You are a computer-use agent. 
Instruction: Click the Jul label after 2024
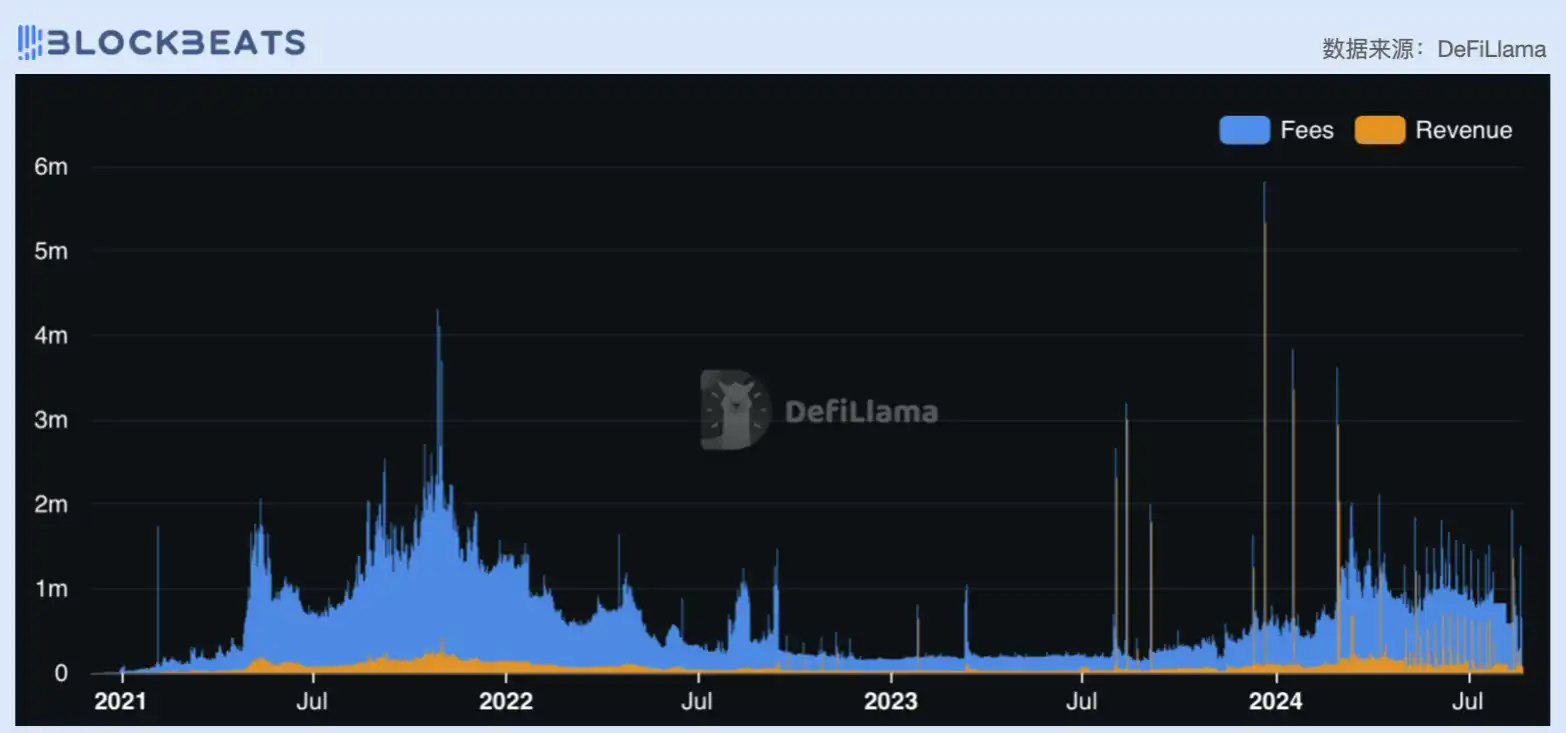pyautogui.click(x=1468, y=701)
